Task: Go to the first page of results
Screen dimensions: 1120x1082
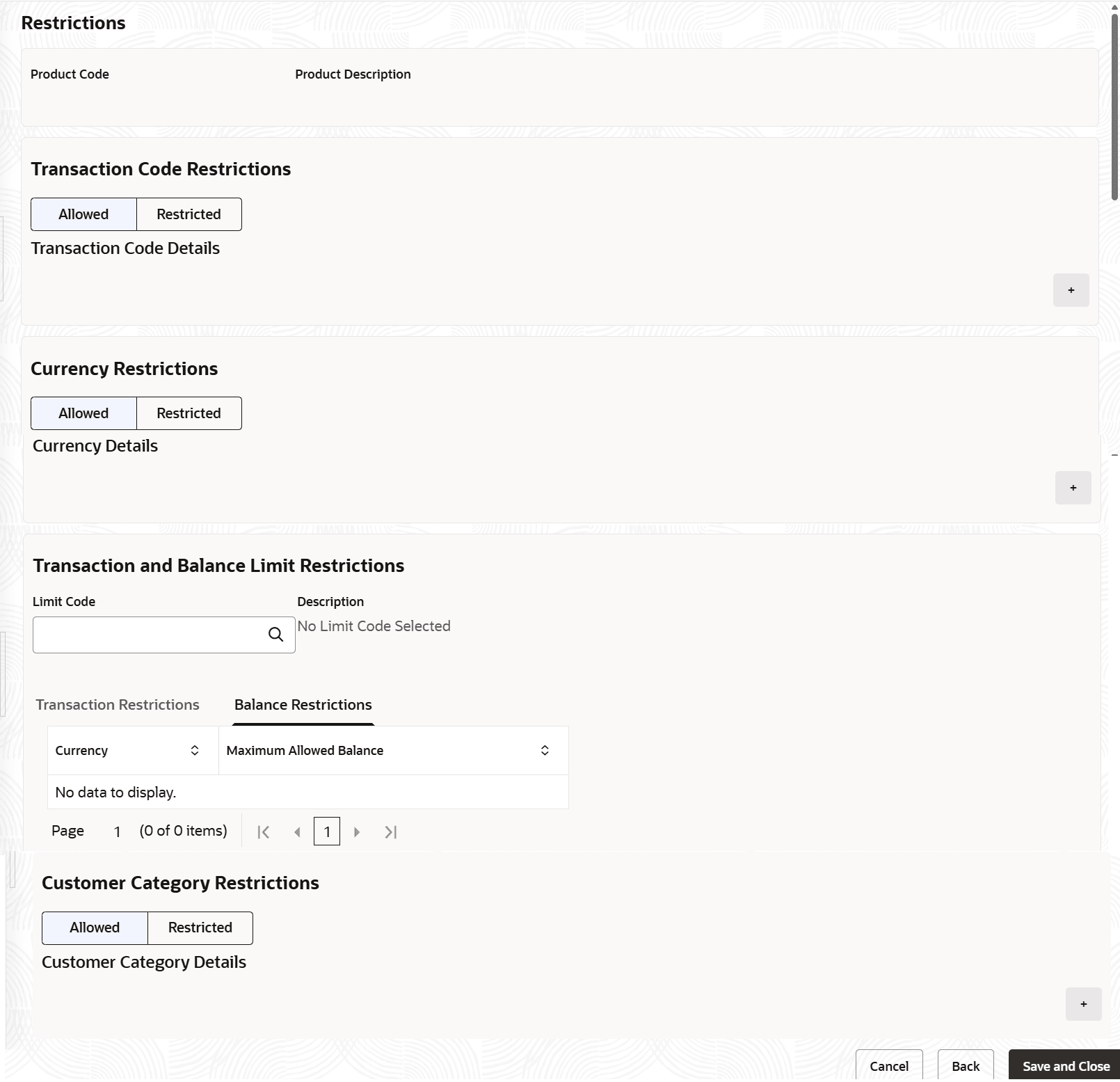Action: pos(263,832)
